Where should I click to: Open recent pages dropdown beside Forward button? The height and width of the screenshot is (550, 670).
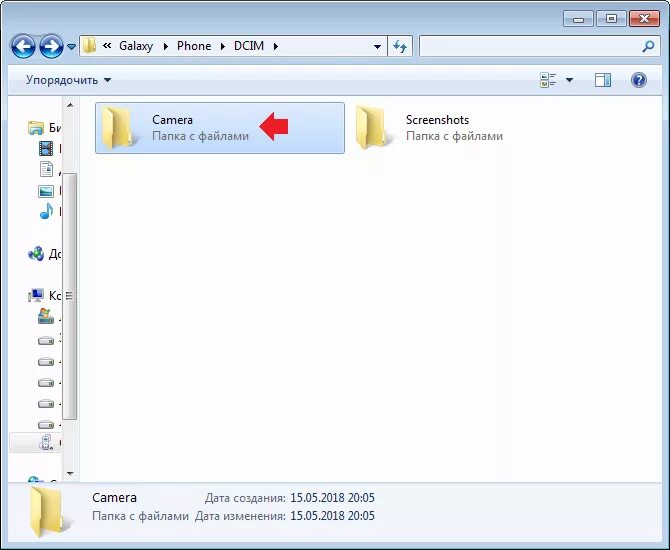pos(71,46)
